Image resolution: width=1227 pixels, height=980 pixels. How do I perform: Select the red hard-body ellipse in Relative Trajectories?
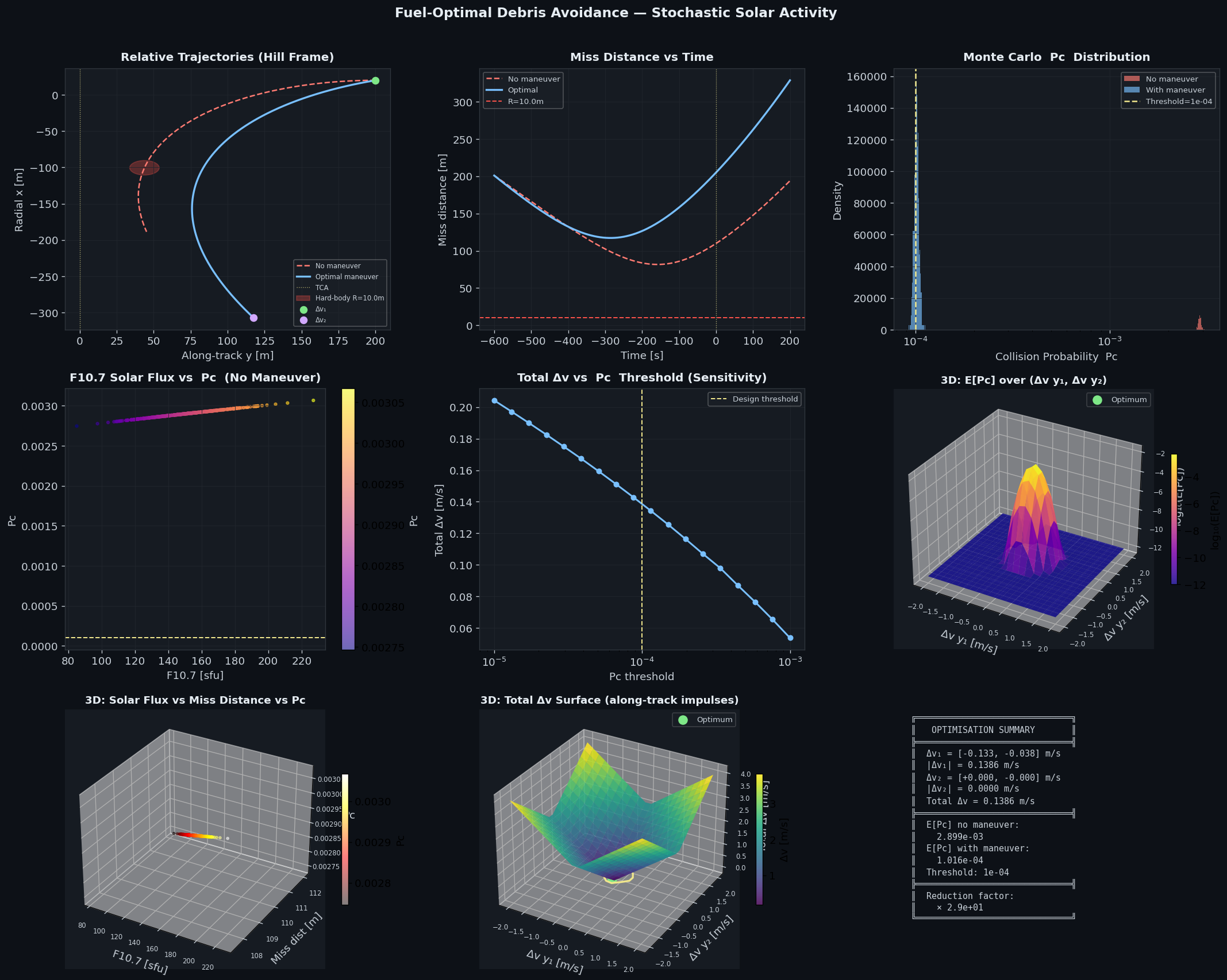point(144,168)
